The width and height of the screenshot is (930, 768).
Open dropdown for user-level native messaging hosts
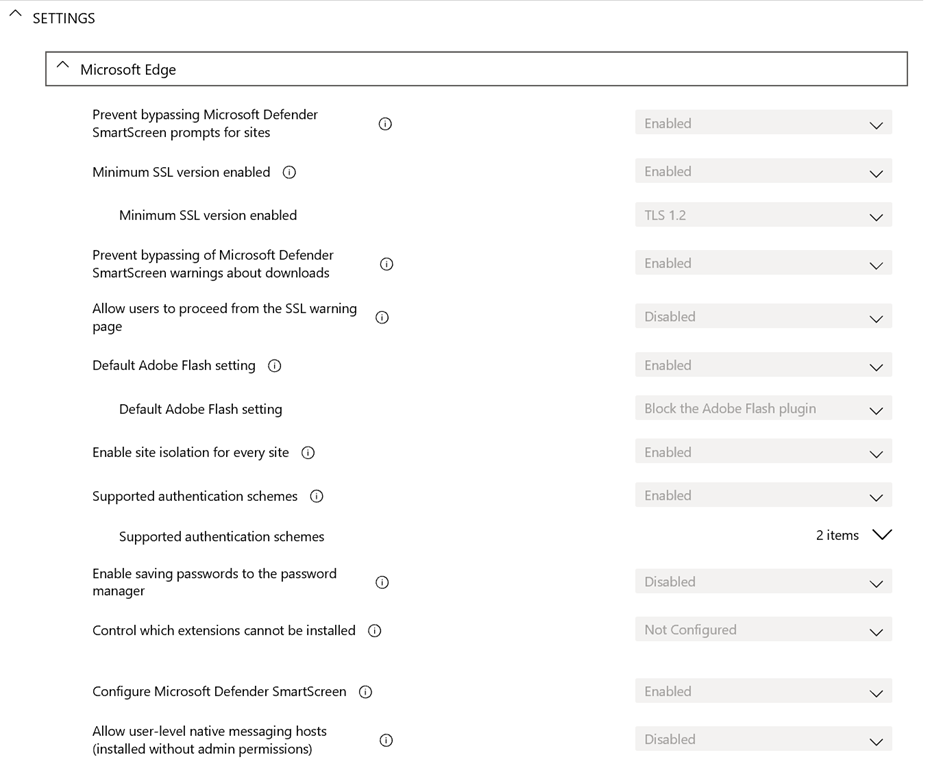pyautogui.click(x=763, y=740)
